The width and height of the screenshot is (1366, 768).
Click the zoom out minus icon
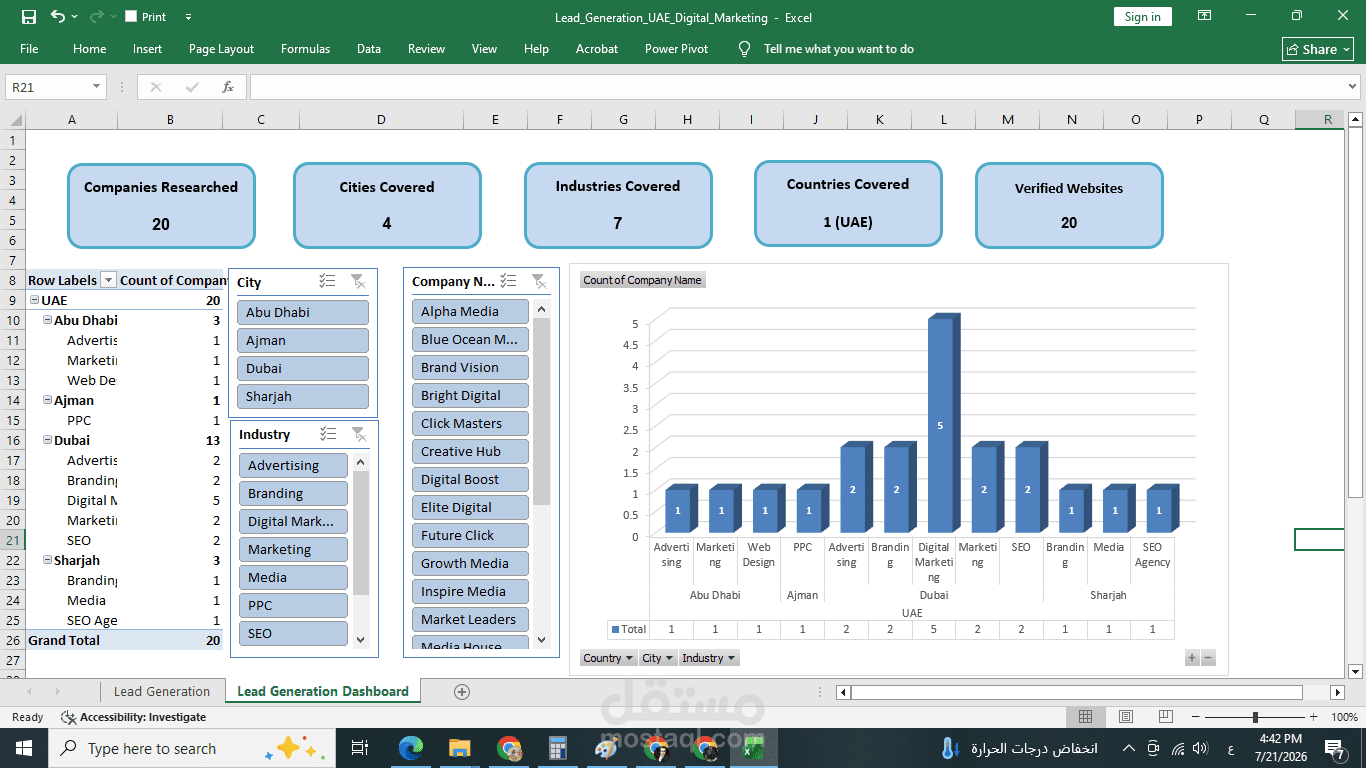click(1195, 717)
